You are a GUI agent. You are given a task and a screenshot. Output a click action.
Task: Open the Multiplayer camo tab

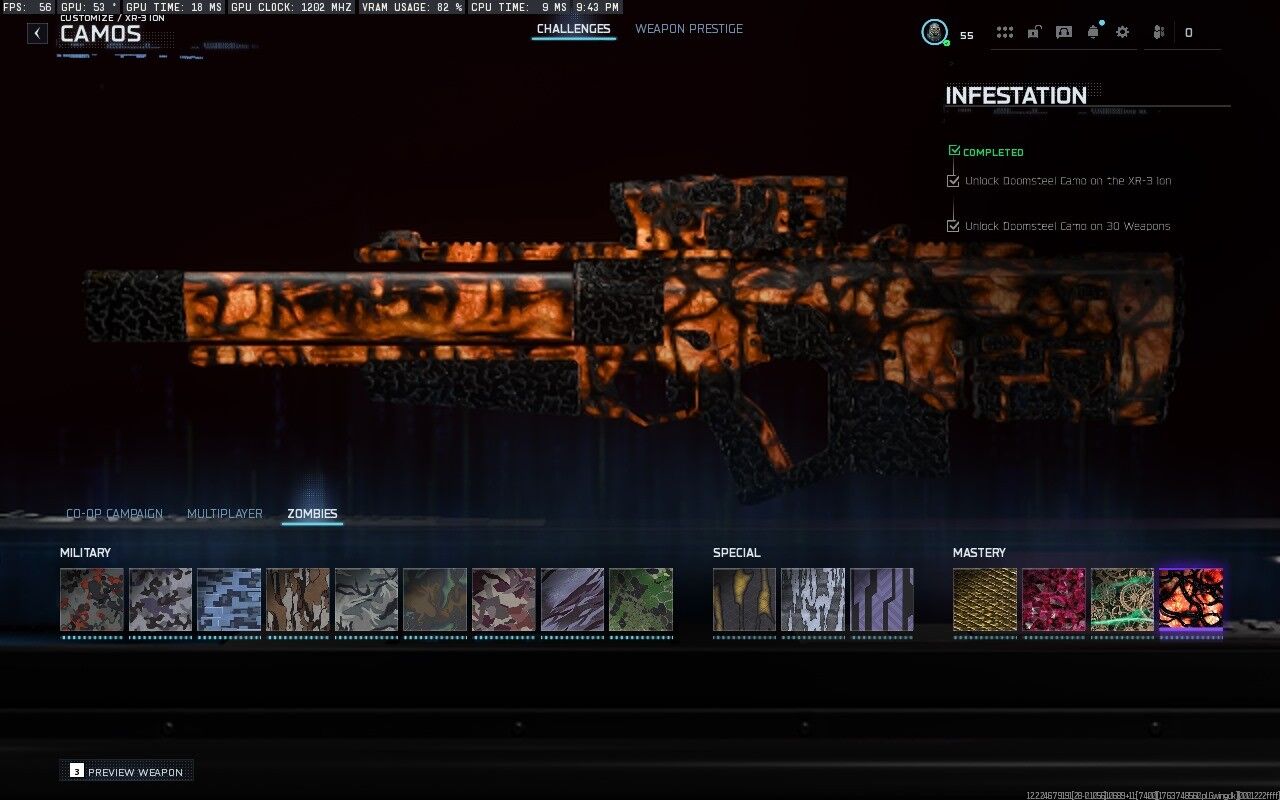point(225,514)
